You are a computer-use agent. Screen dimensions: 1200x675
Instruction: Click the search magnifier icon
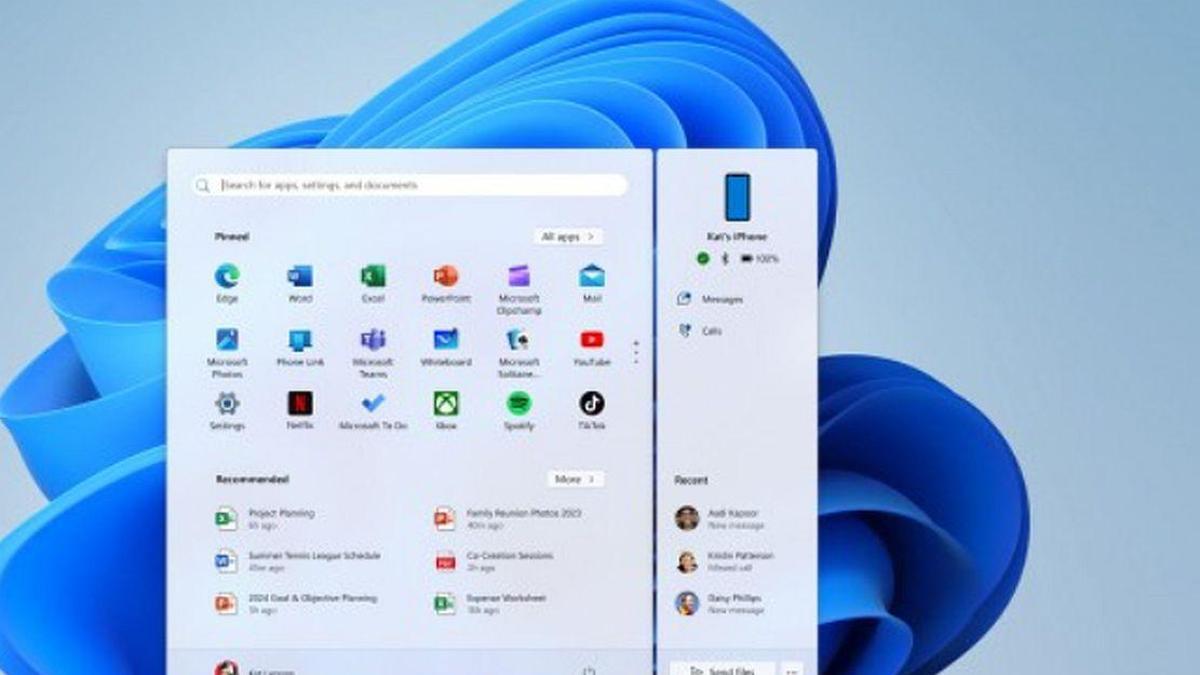[x=203, y=185]
